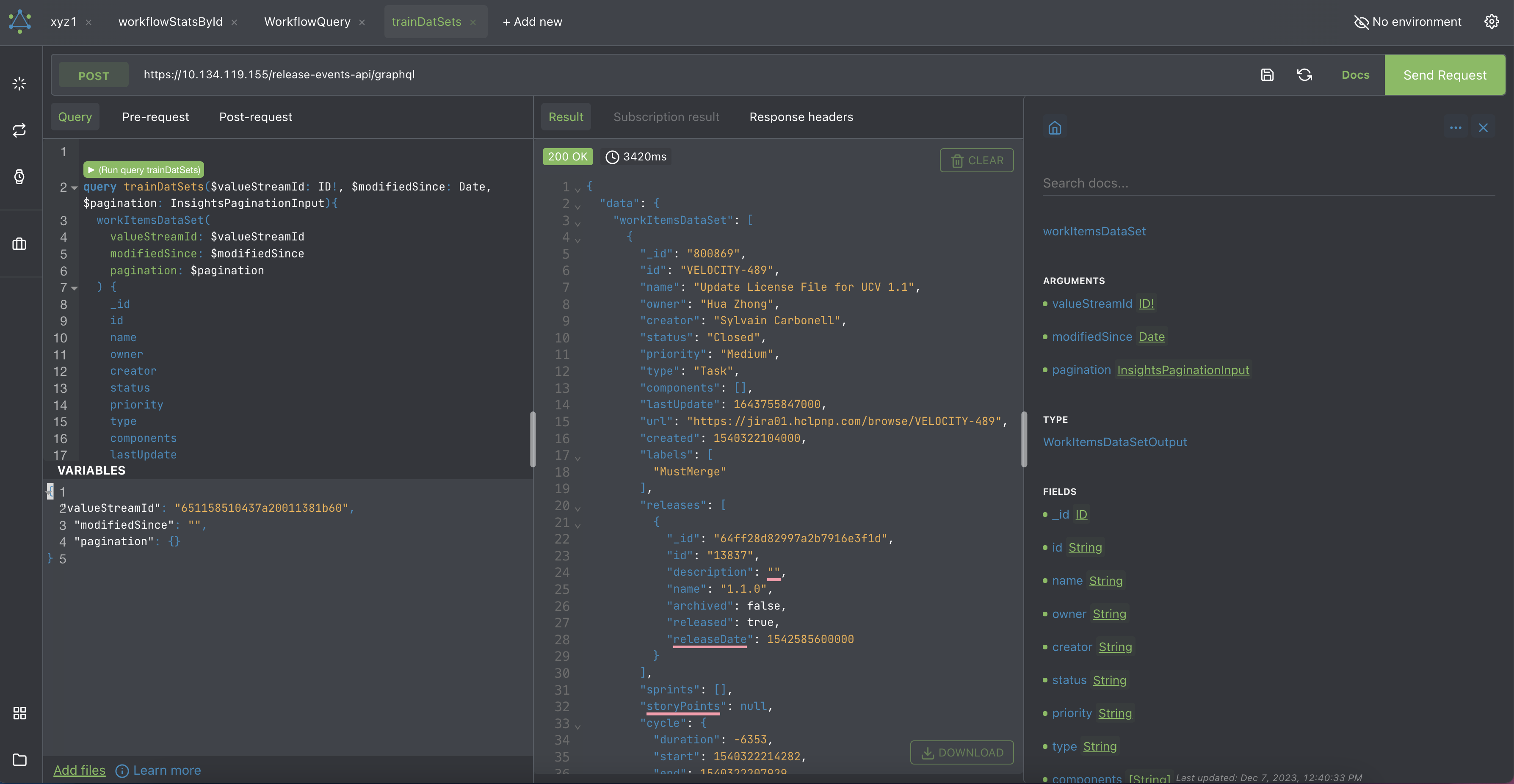Click InsightsPaginationInput type link
Image resolution: width=1514 pixels, height=784 pixels.
(x=1182, y=370)
